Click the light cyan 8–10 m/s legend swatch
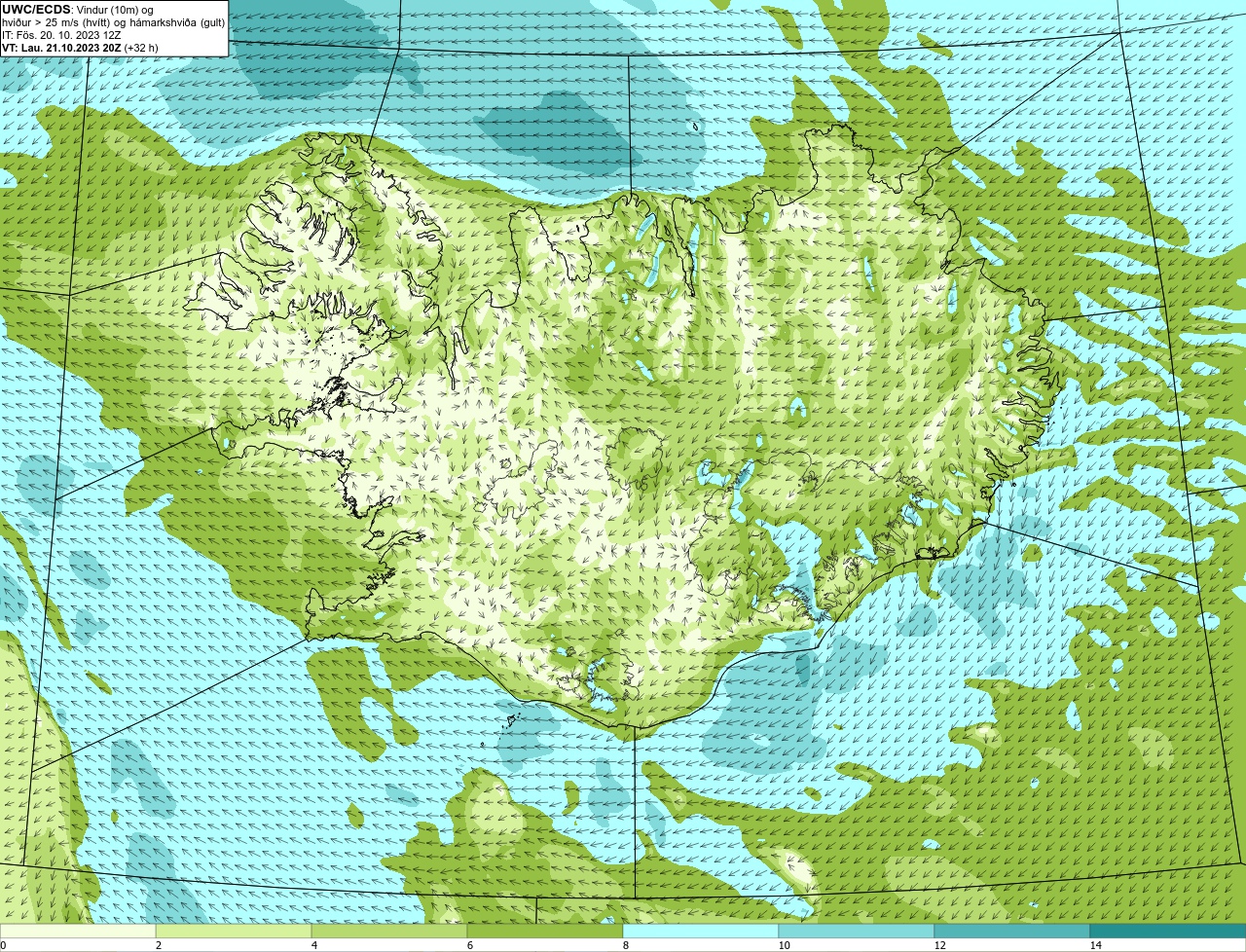The width and height of the screenshot is (1246, 952). [x=701, y=931]
